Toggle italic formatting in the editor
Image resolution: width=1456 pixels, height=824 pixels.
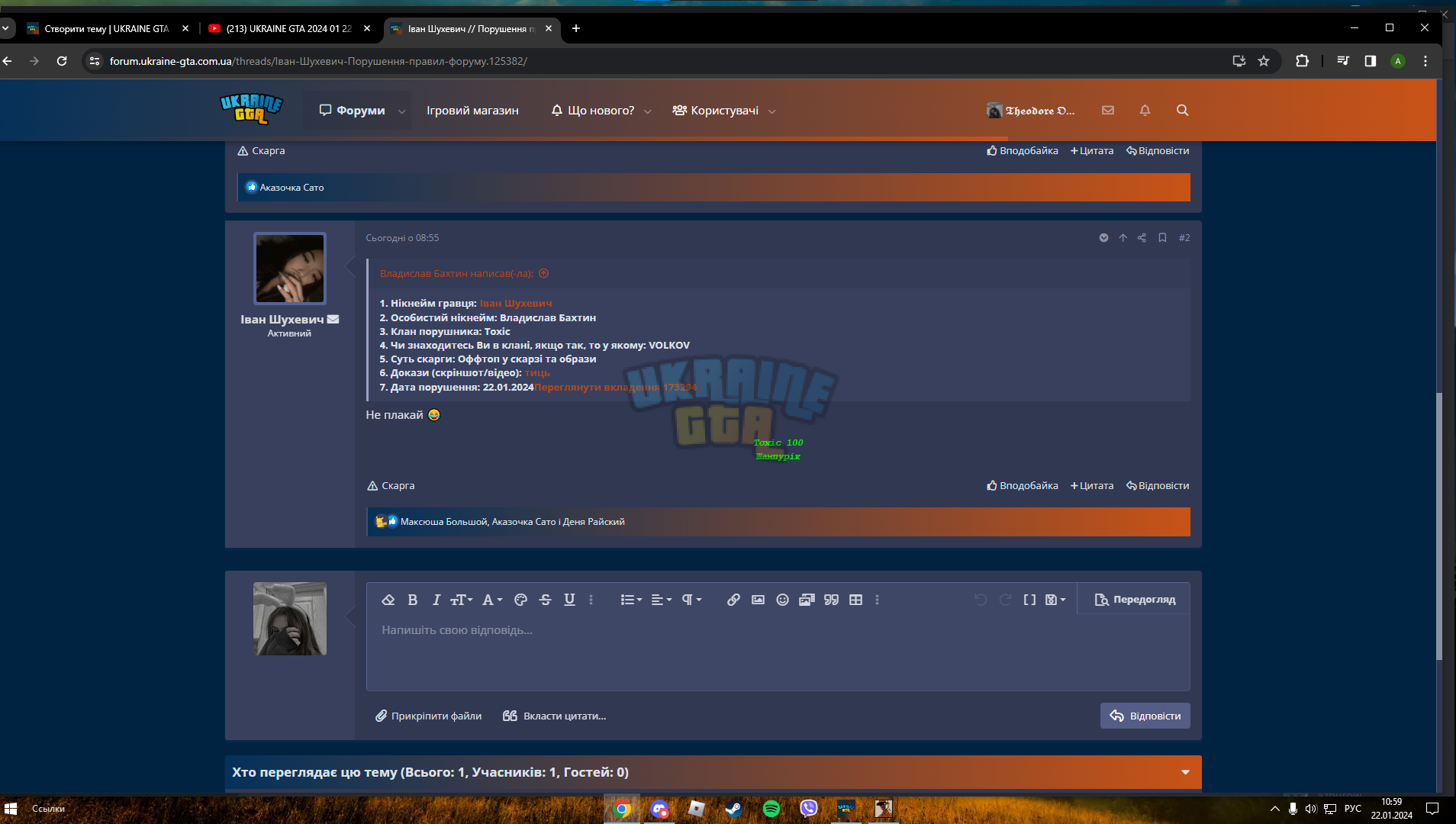436,600
